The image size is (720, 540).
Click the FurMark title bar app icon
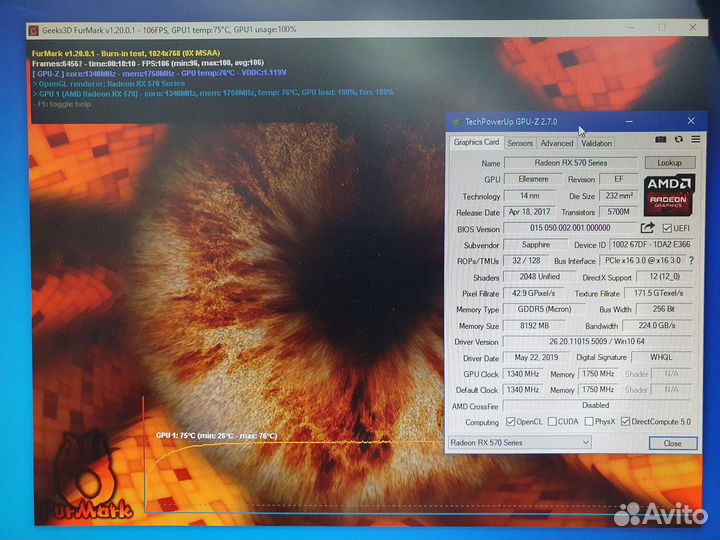(34, 30)
